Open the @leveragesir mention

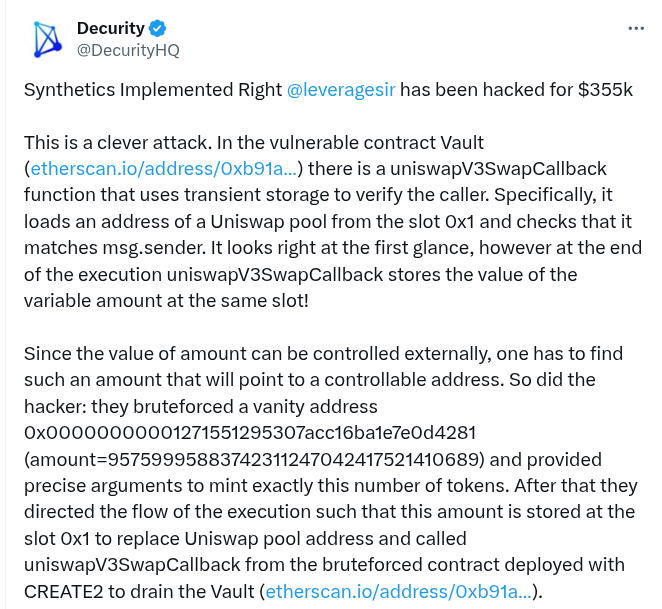click(x=341, y=90)
